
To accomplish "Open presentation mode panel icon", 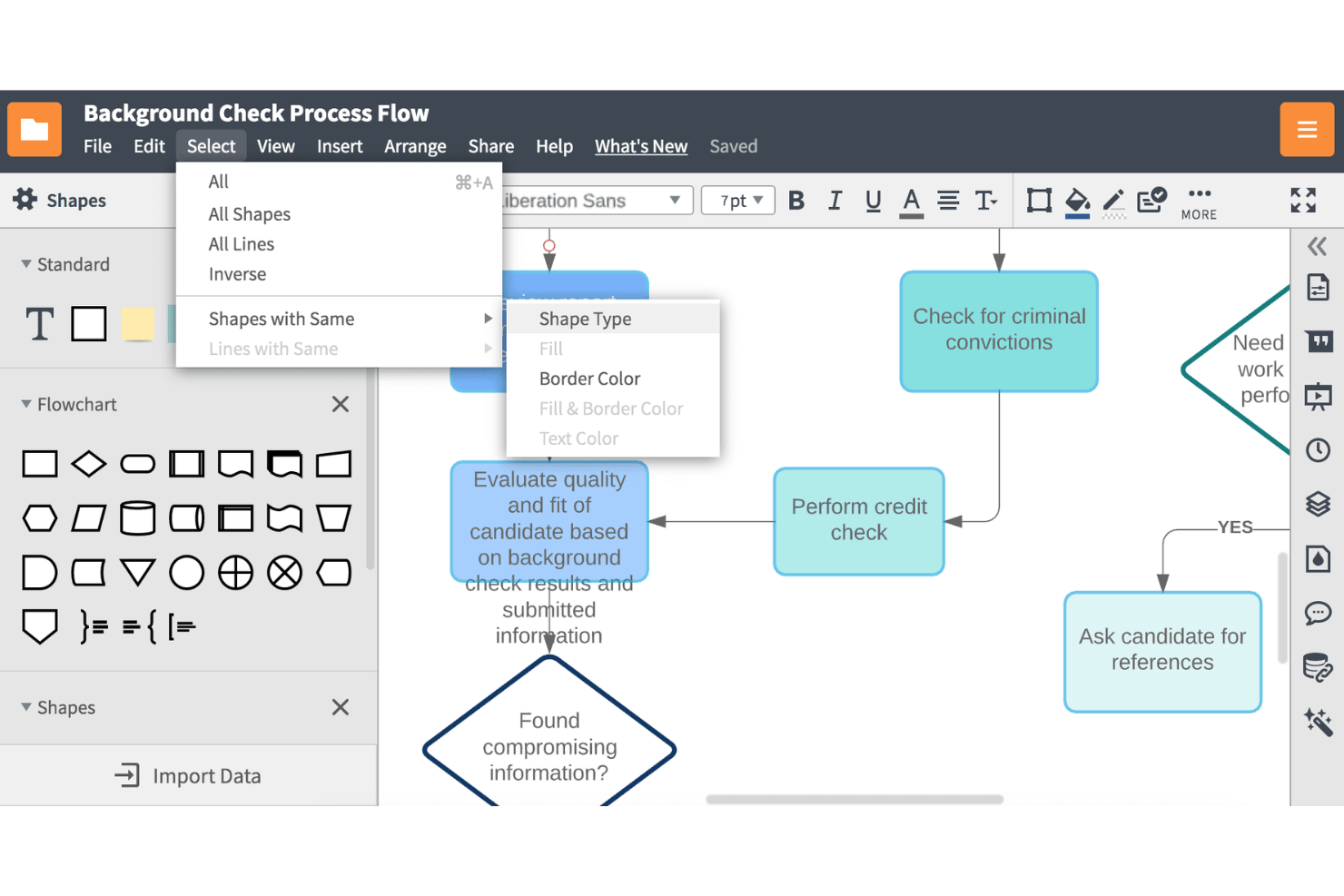I will click(1318, 396).
